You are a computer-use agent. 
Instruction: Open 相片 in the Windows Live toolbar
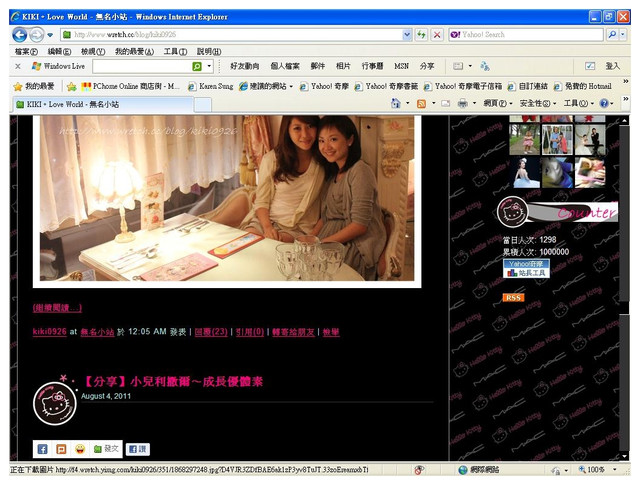click(343, 66)
